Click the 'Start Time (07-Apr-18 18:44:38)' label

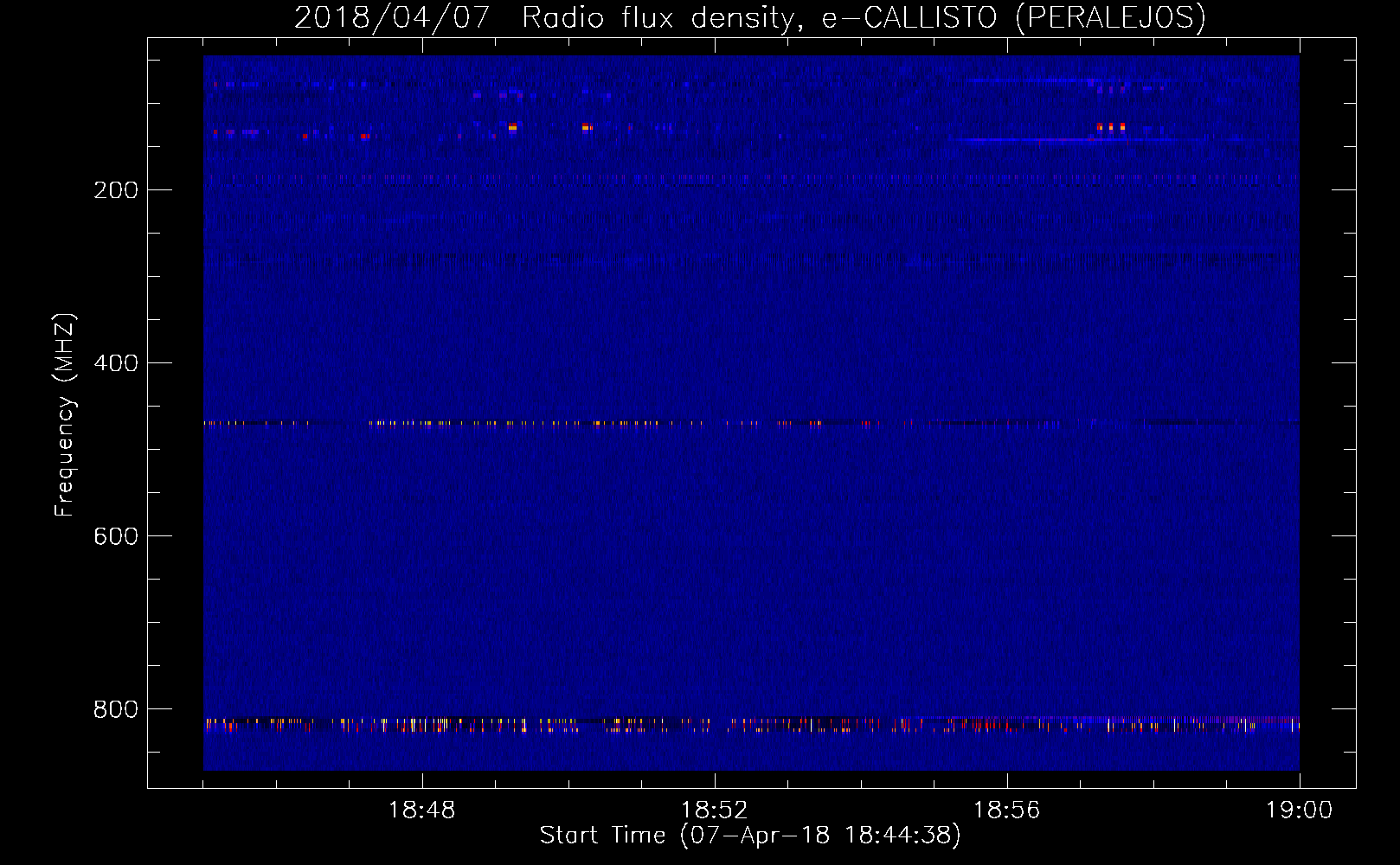pos(750,836)
